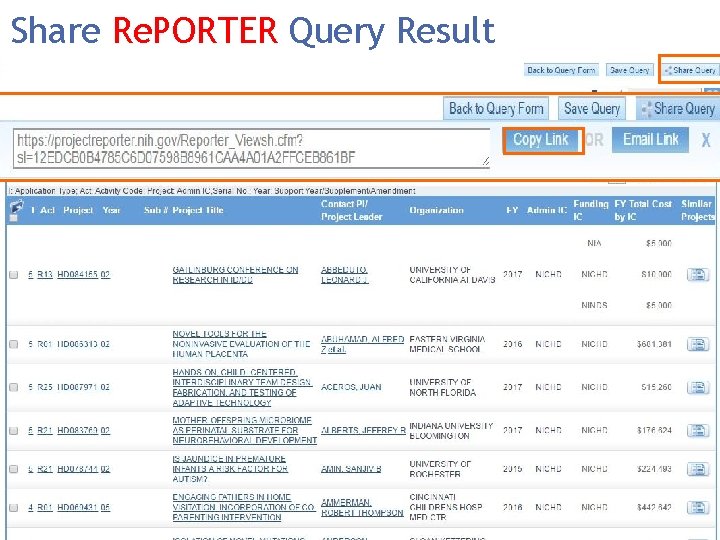Click UNIVERSITY OF NORTH FLORIDA cell

[x=442, y=387]
